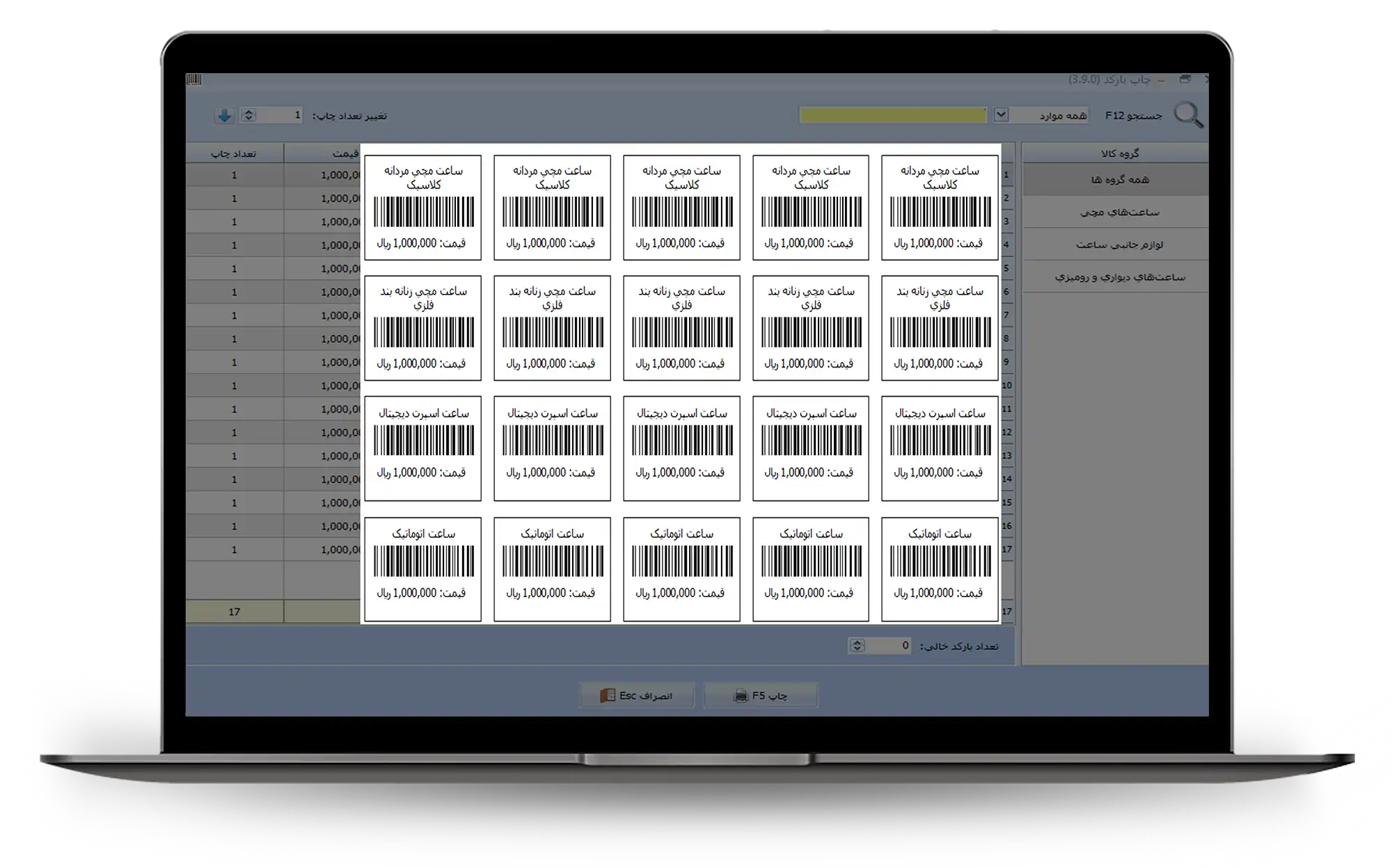Select row header number 15
1392x868 pixels.
(x=1007, y=503)
